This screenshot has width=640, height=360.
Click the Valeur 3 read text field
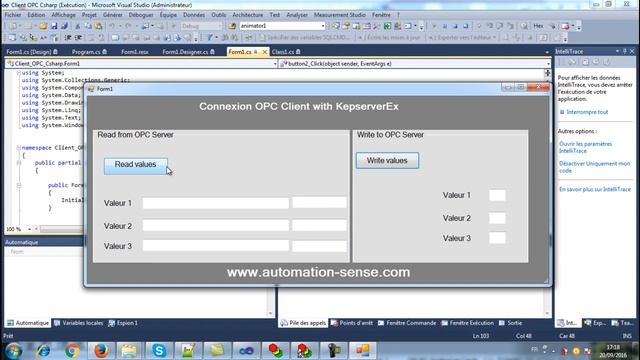pos(216,246)
